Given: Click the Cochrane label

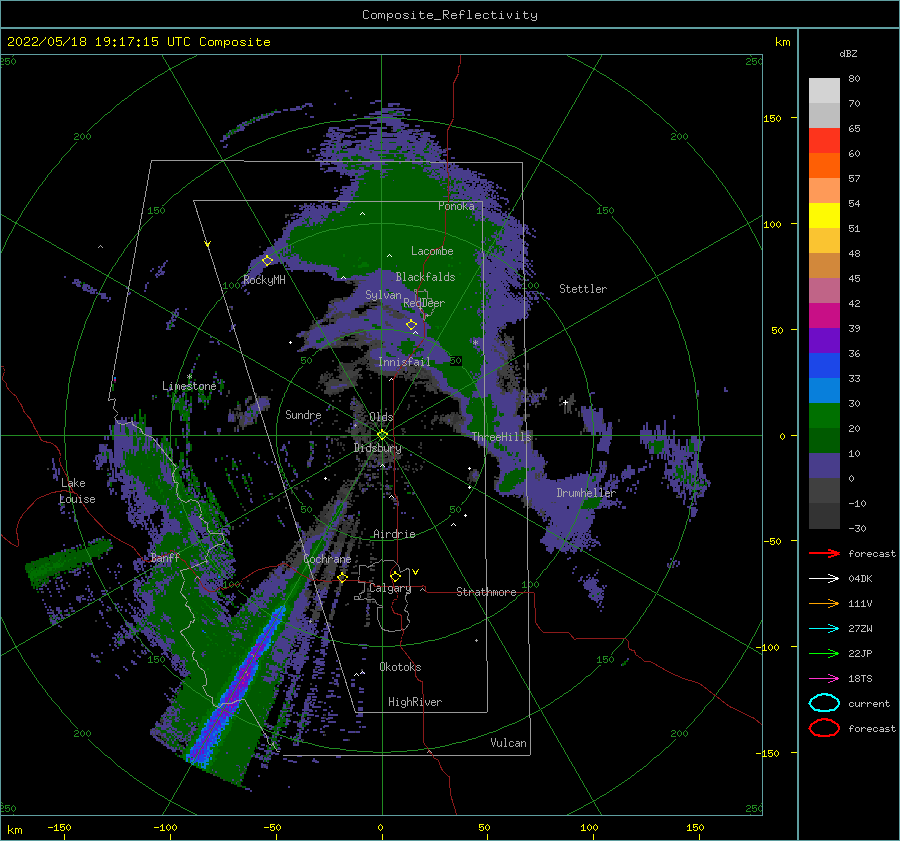Looking at the screenshot, I should [x=327, y=559].
